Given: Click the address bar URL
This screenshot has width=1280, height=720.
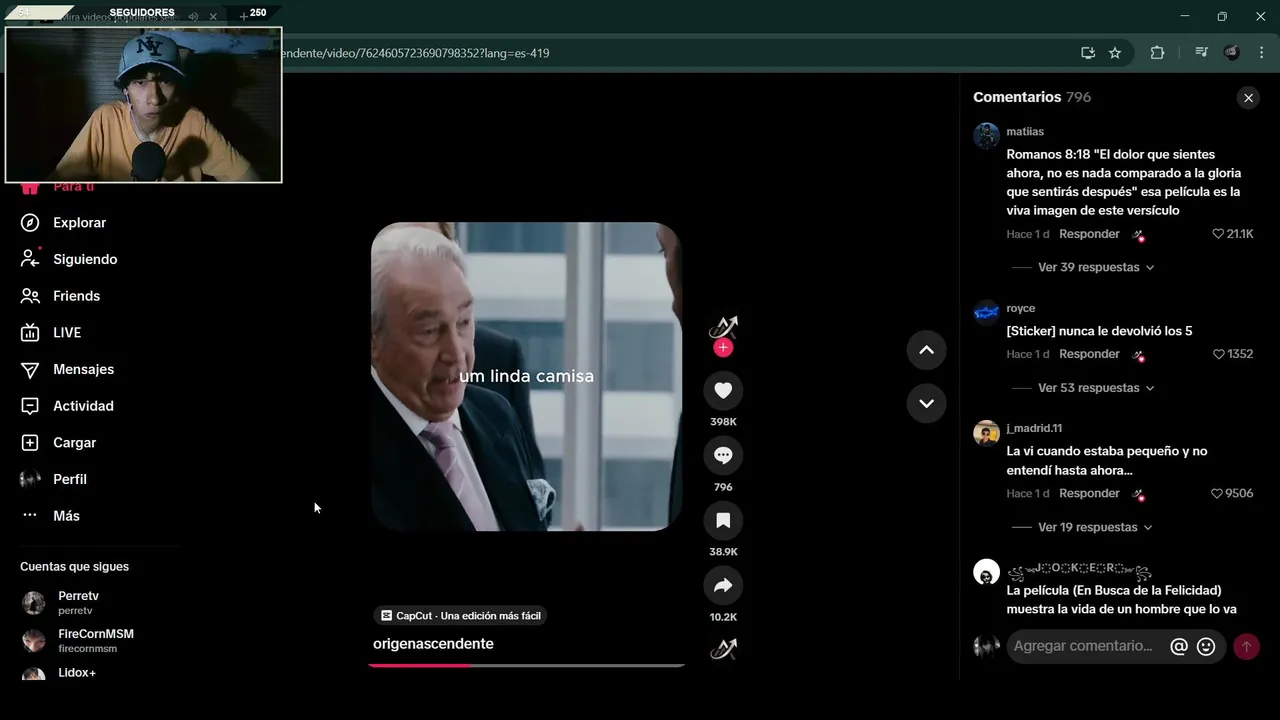Looking at the screenshot, I should point(416,53).
